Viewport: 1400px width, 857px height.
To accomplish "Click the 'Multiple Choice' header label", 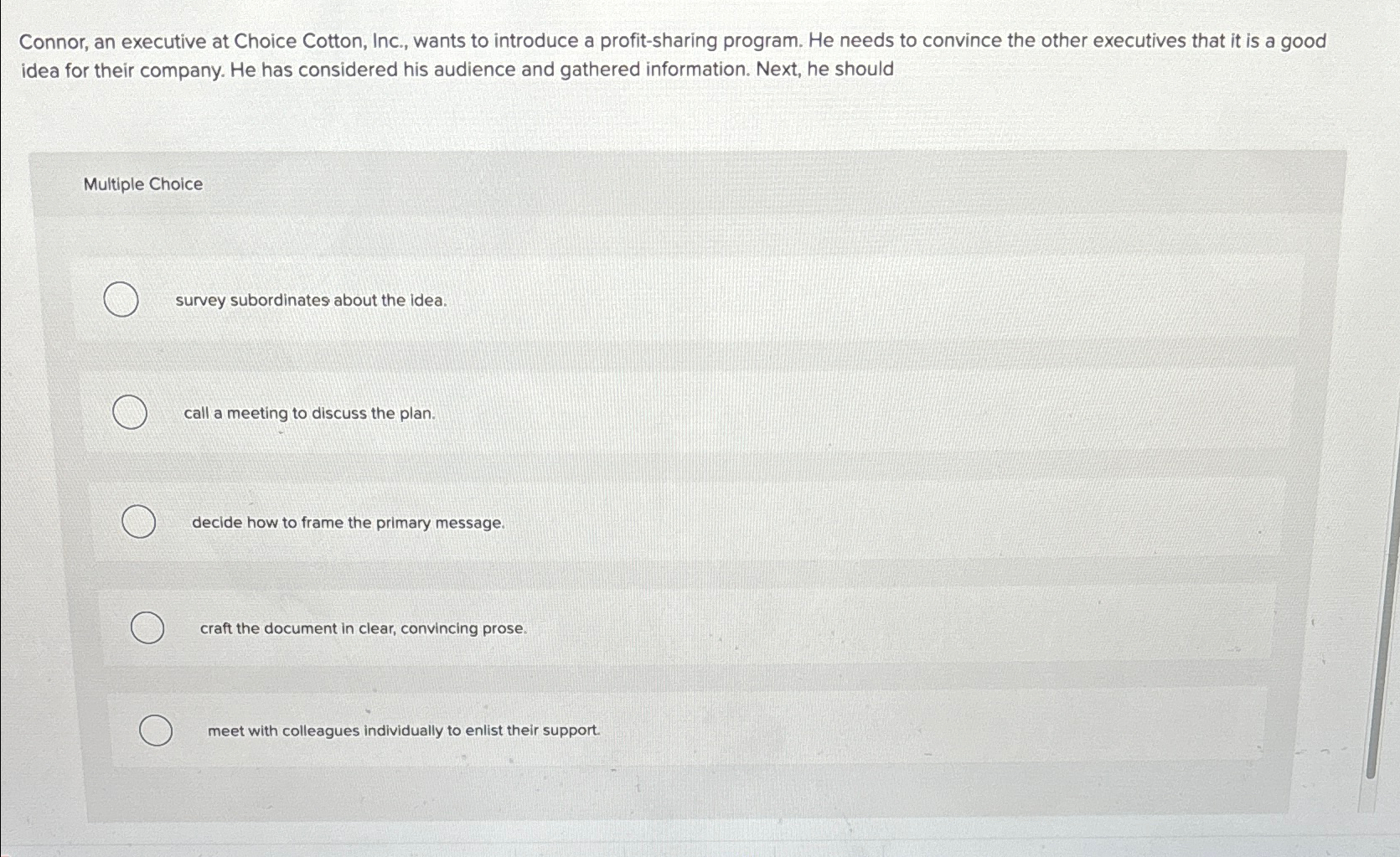I will [x=142, y=183].
